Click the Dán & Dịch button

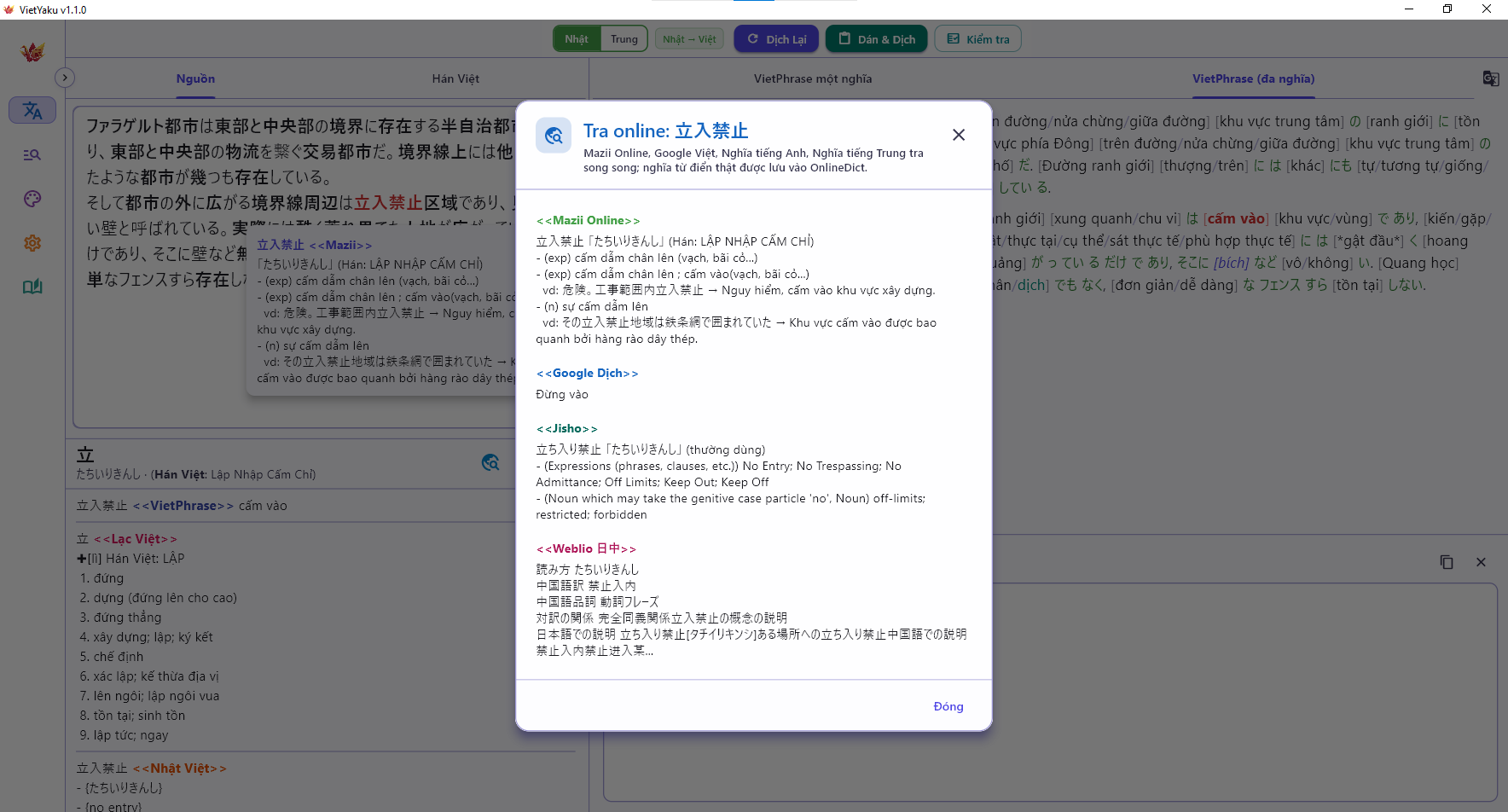click(876, 39)
